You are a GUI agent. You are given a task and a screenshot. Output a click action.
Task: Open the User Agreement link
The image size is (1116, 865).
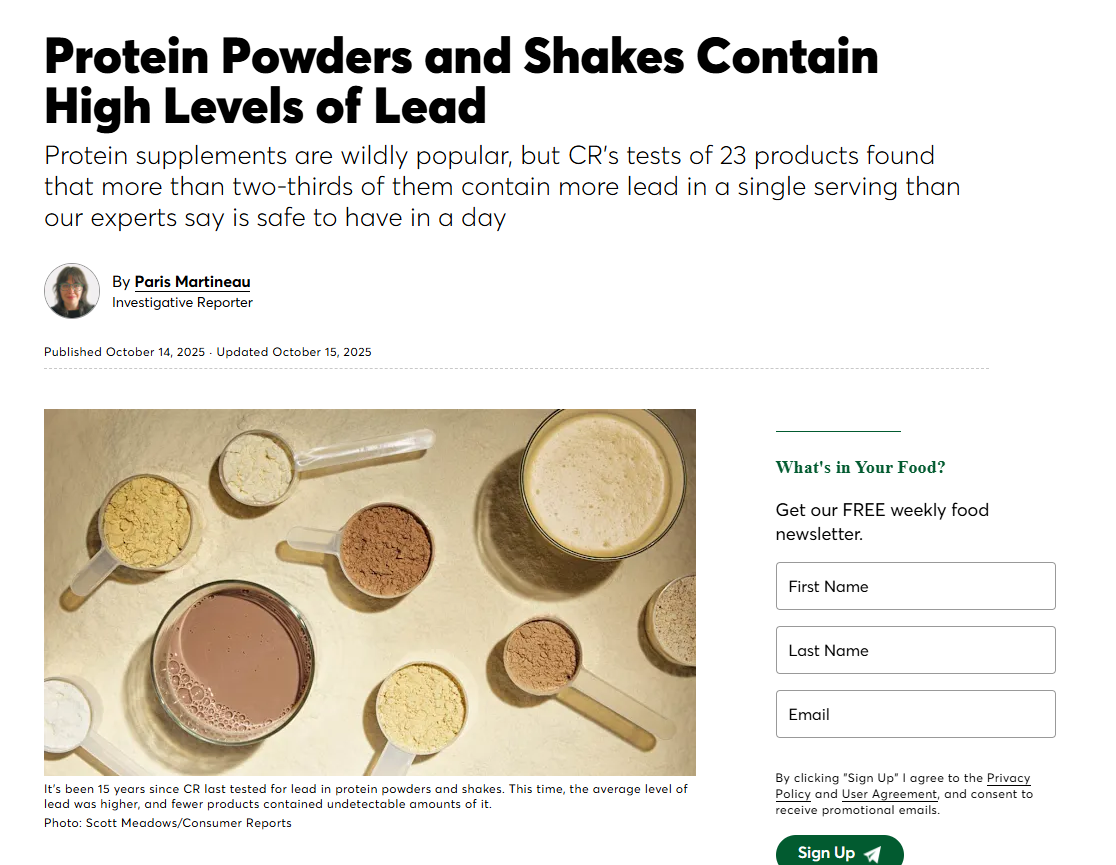pyautogui.click(x=890, y=794)
